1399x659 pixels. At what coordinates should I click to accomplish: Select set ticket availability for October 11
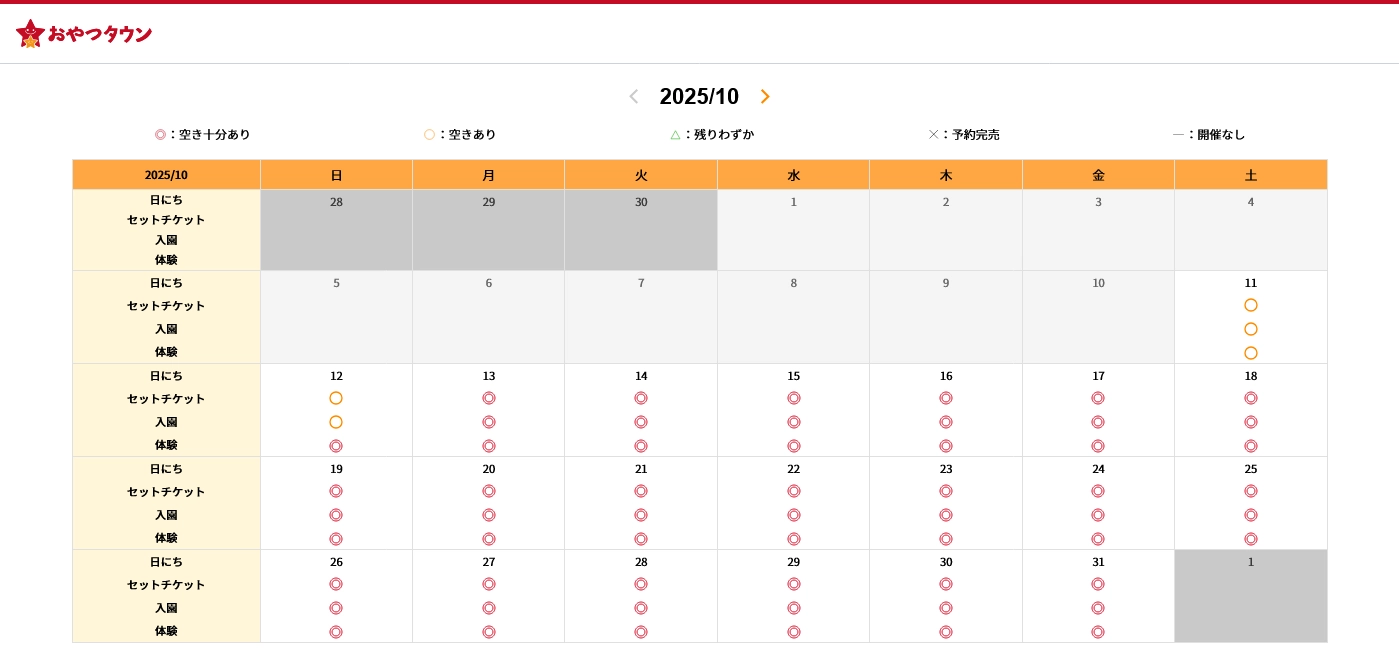1250,305
